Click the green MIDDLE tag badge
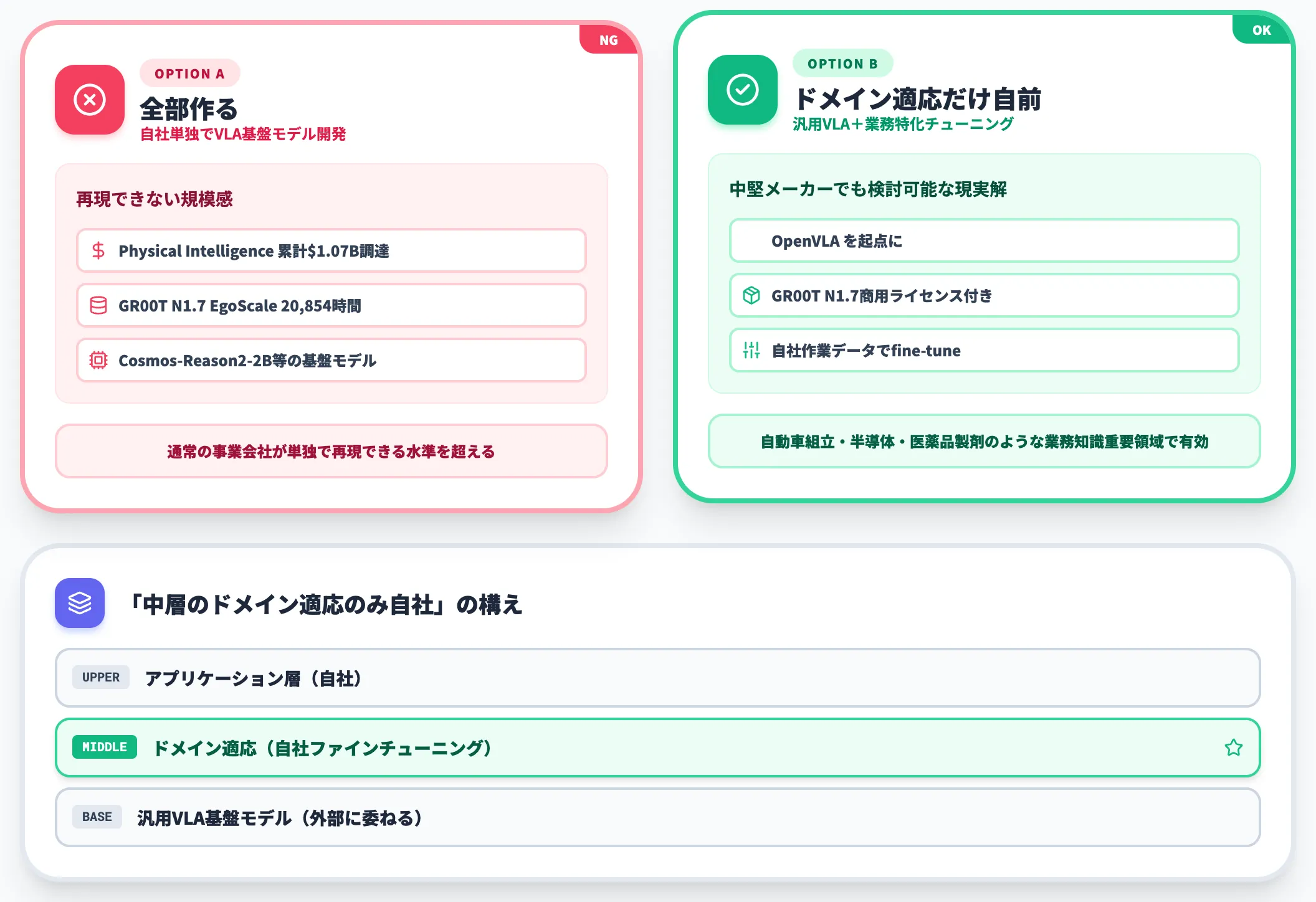 (105, 747)
